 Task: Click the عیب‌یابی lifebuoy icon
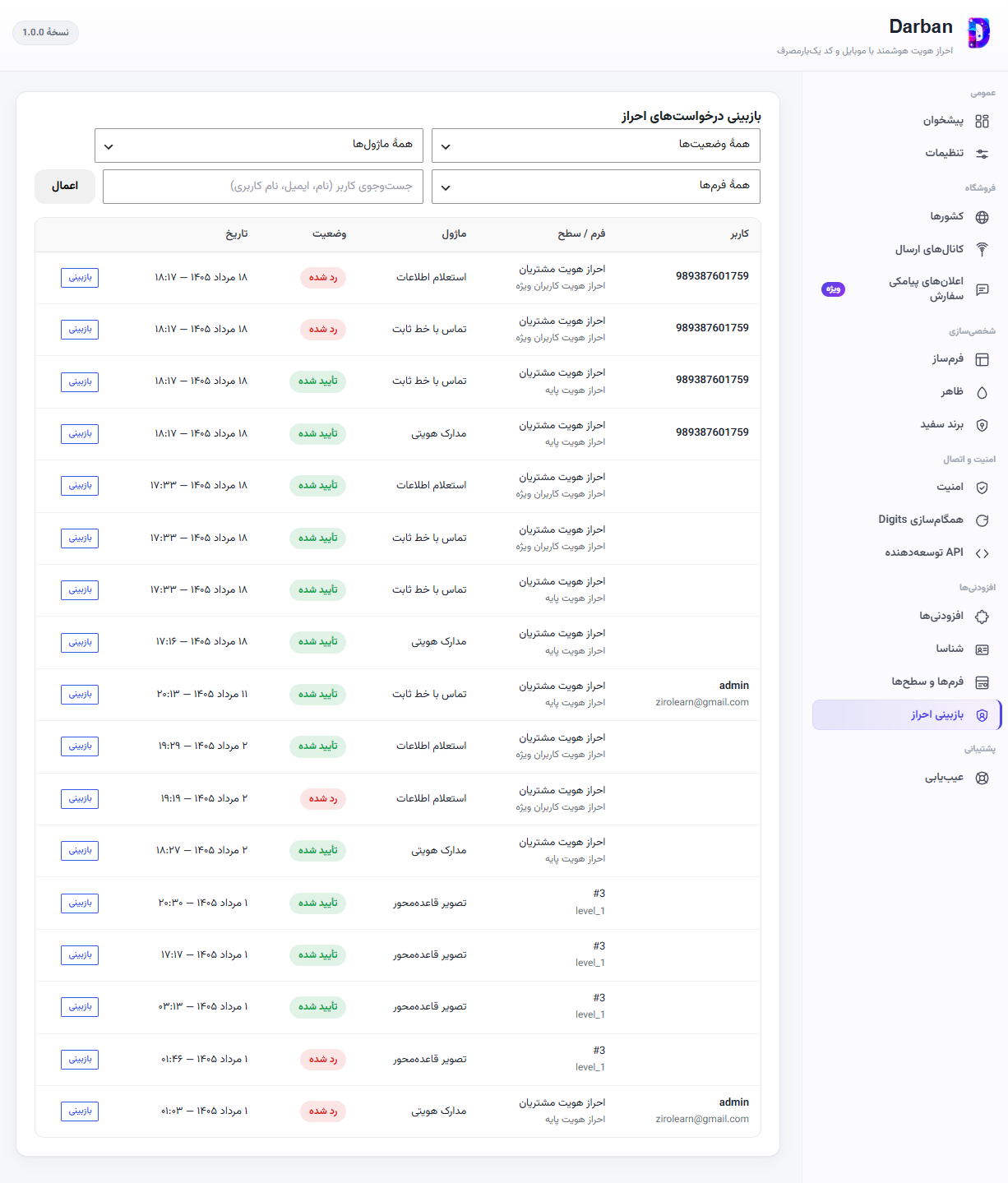[982, 778]
